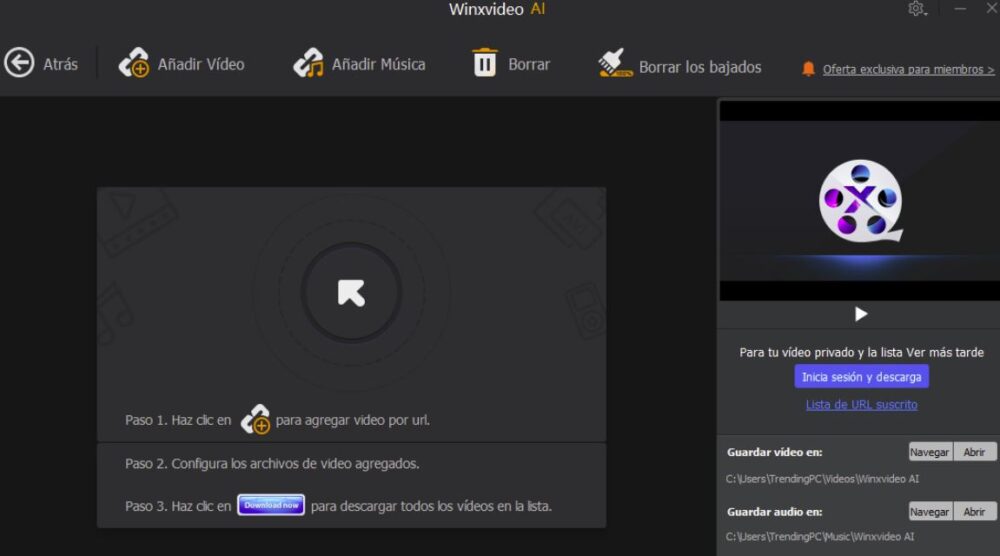Click the Guardar vídeo en label
The width and height of the screenshot is (1000, 556).
click(x=774, y=452)
